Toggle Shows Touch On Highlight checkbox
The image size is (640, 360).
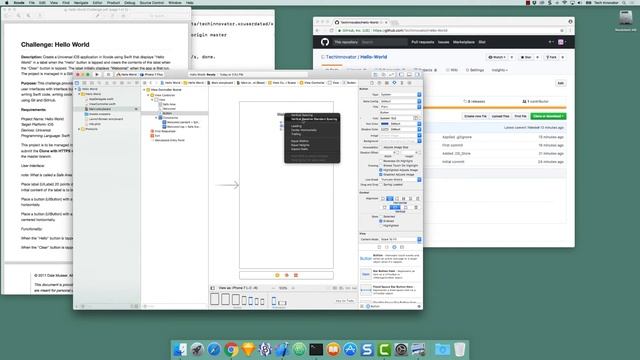381,166
